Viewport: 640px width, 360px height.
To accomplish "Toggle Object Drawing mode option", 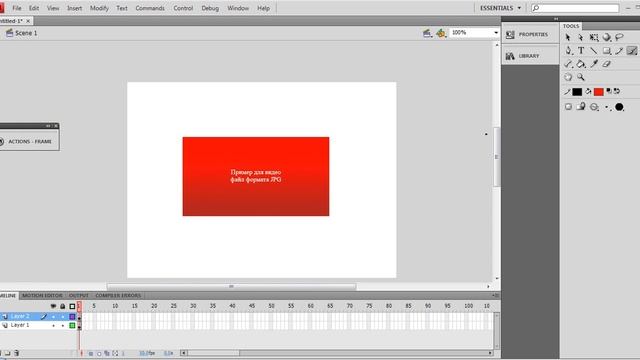I will (x=568, y=107).
